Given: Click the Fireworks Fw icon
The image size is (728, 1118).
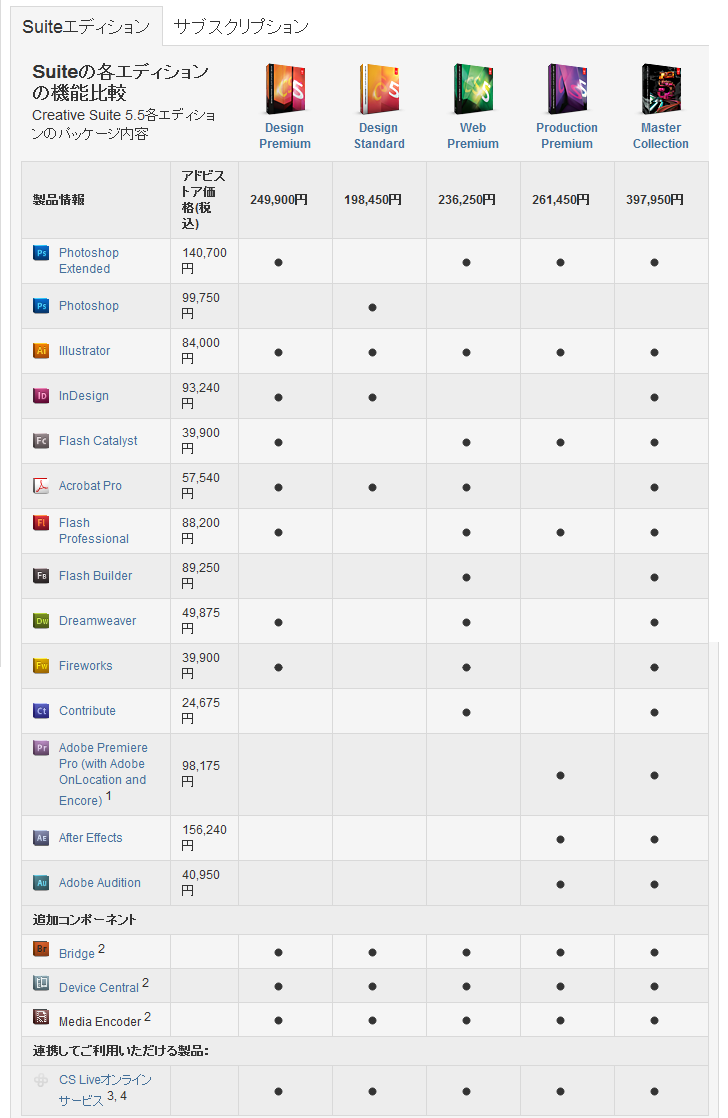Looking at the screenshot, I should pos(41,665).
